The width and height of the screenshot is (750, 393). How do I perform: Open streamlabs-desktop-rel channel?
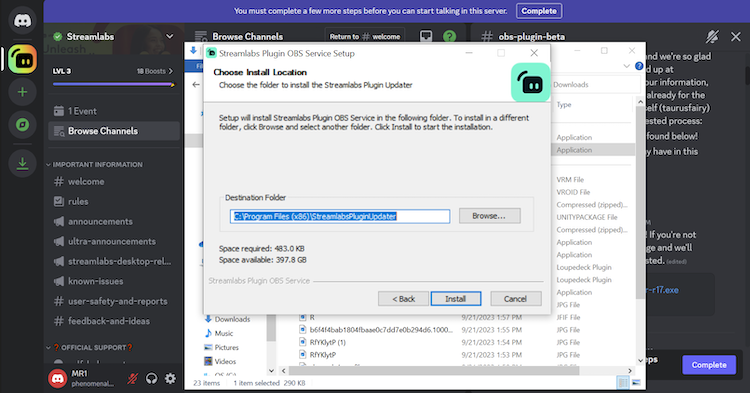click(x=114, y=262)
